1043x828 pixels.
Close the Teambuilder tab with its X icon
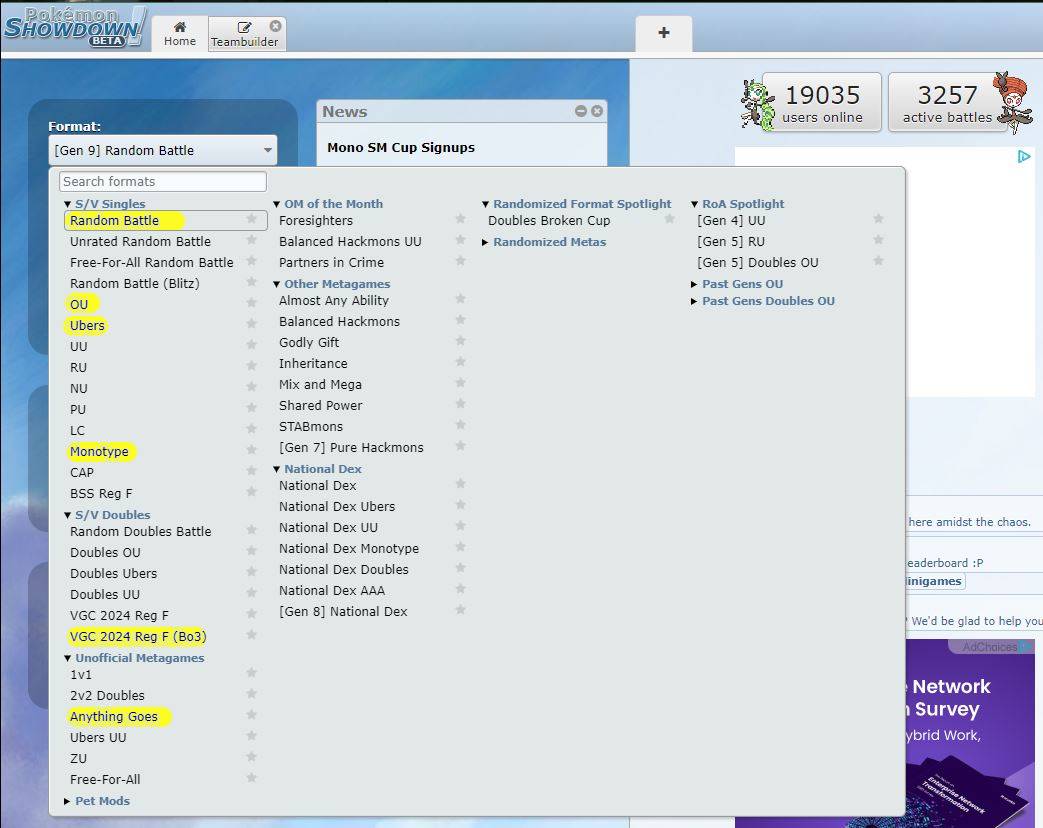[275, 26]
